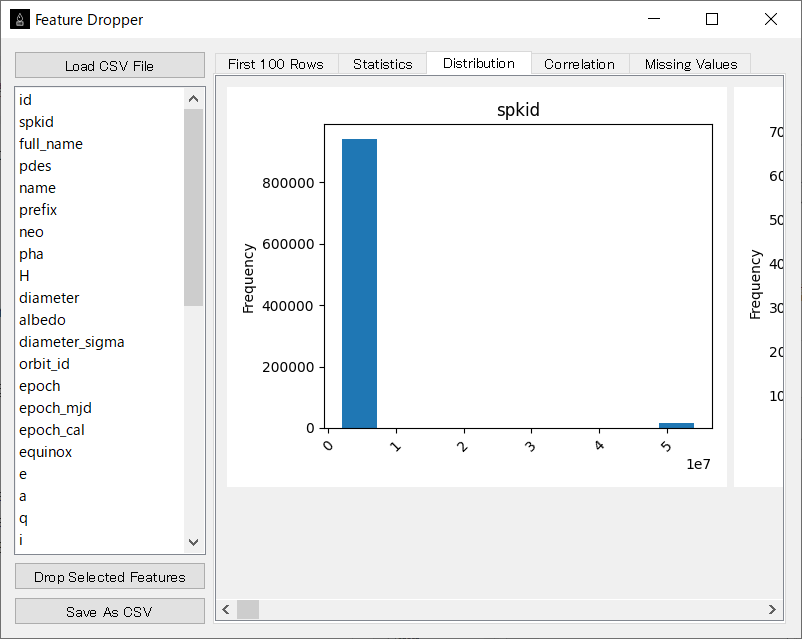Viewport: 802px width, 639px height.
Task: Select the diameter_sigma feature
Action: coord(100,342)
